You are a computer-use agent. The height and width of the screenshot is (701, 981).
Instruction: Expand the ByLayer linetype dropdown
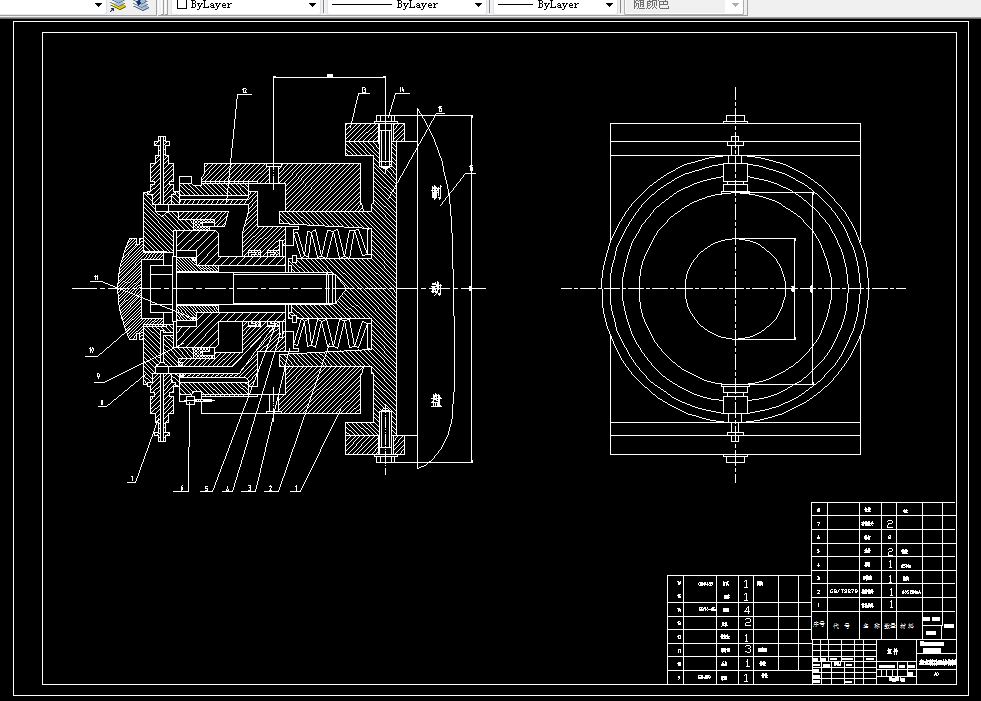[478, 5]
